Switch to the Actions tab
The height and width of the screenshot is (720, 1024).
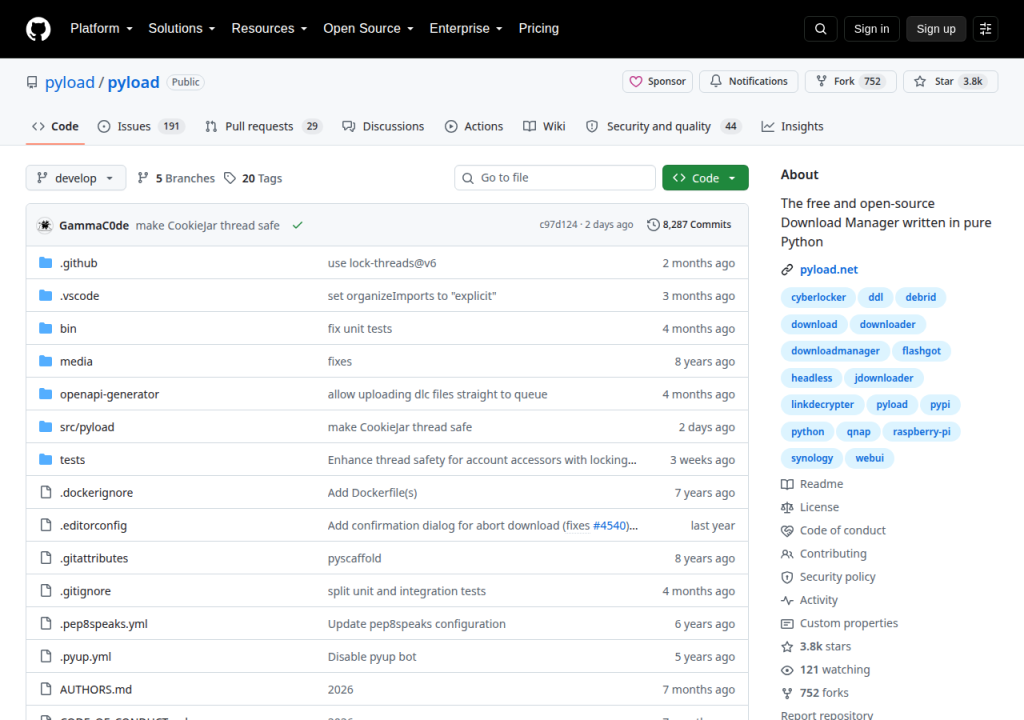coord(474,126)
